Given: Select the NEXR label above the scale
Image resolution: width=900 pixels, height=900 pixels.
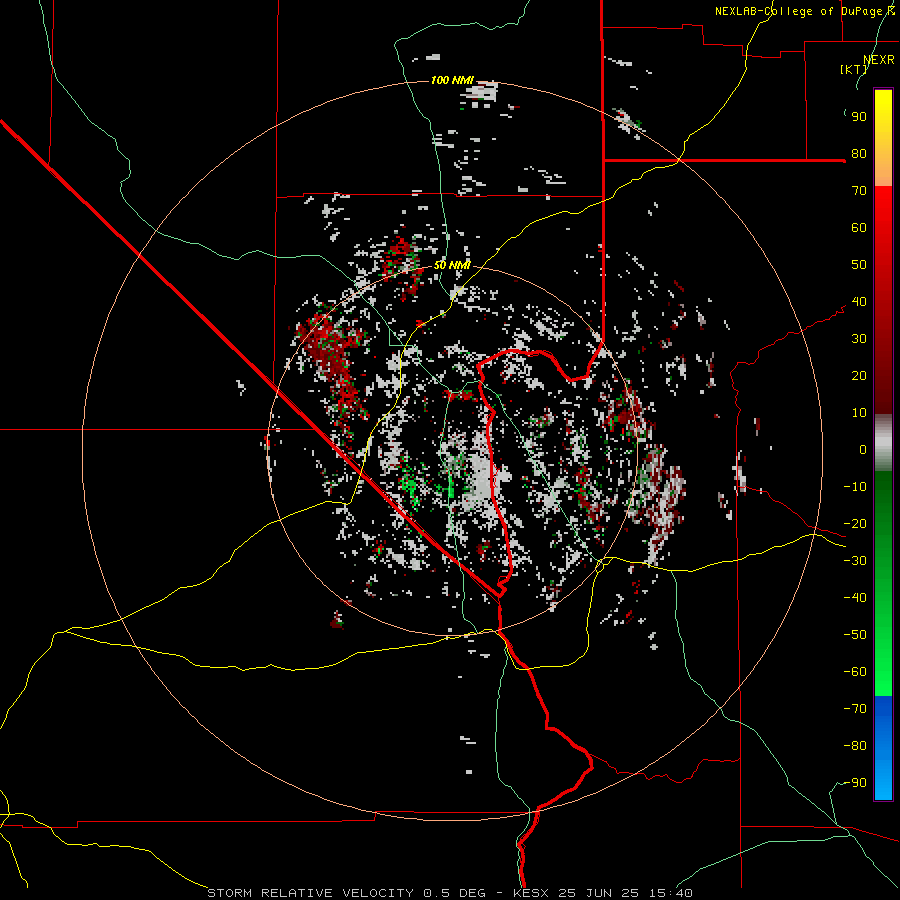Looking at the screenshot, I should [x=879, y=60].
